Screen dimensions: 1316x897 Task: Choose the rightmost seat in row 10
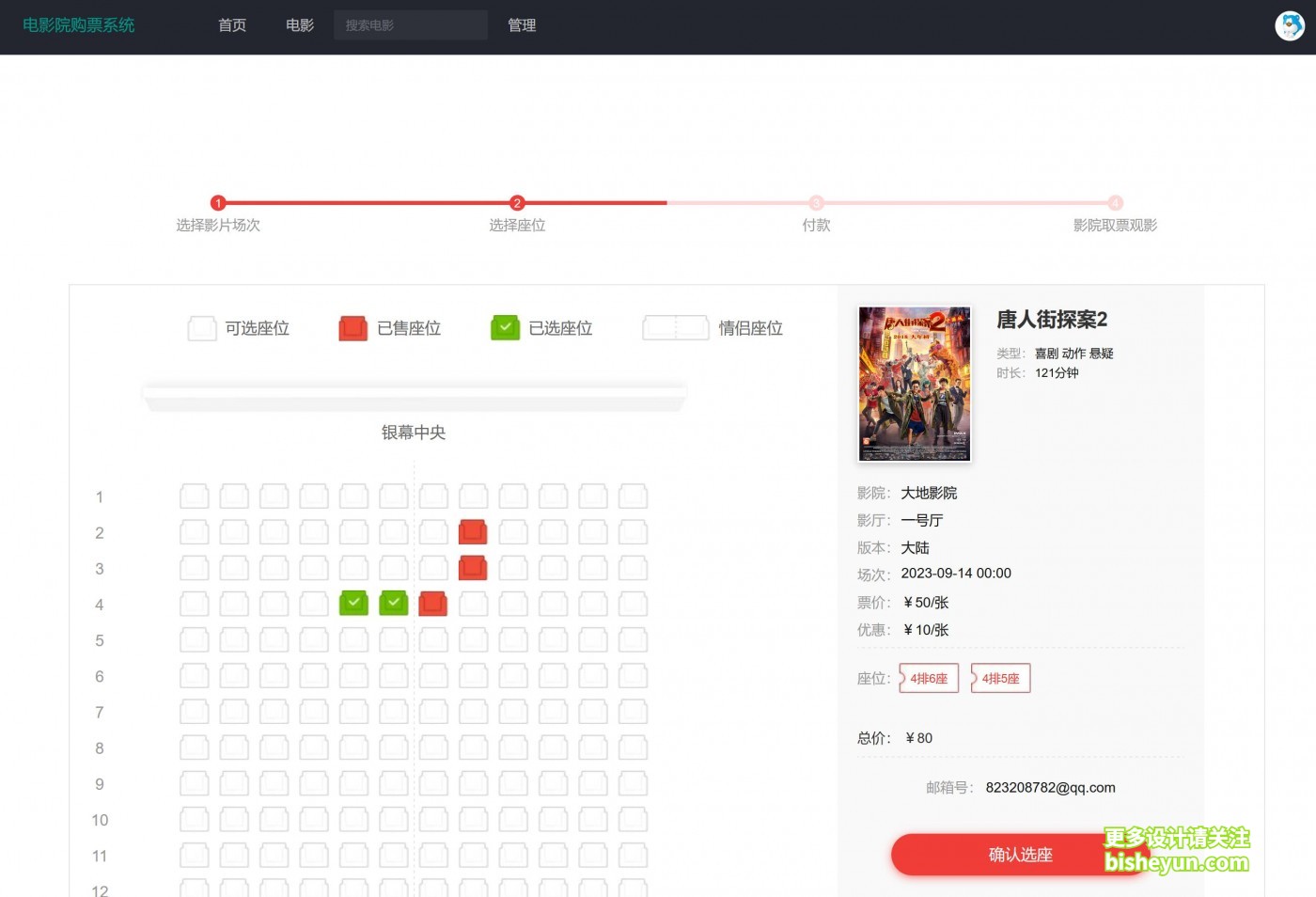coord(633,820)
